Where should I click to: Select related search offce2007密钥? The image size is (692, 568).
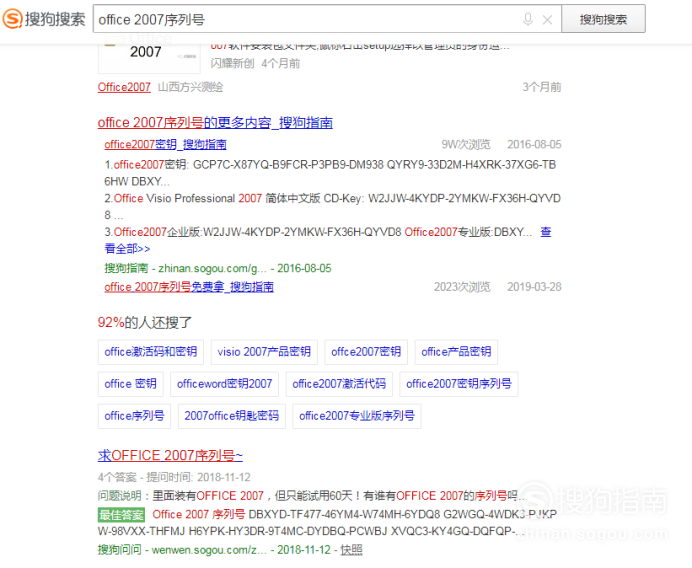pyautogui.click(x=366, y=352)
